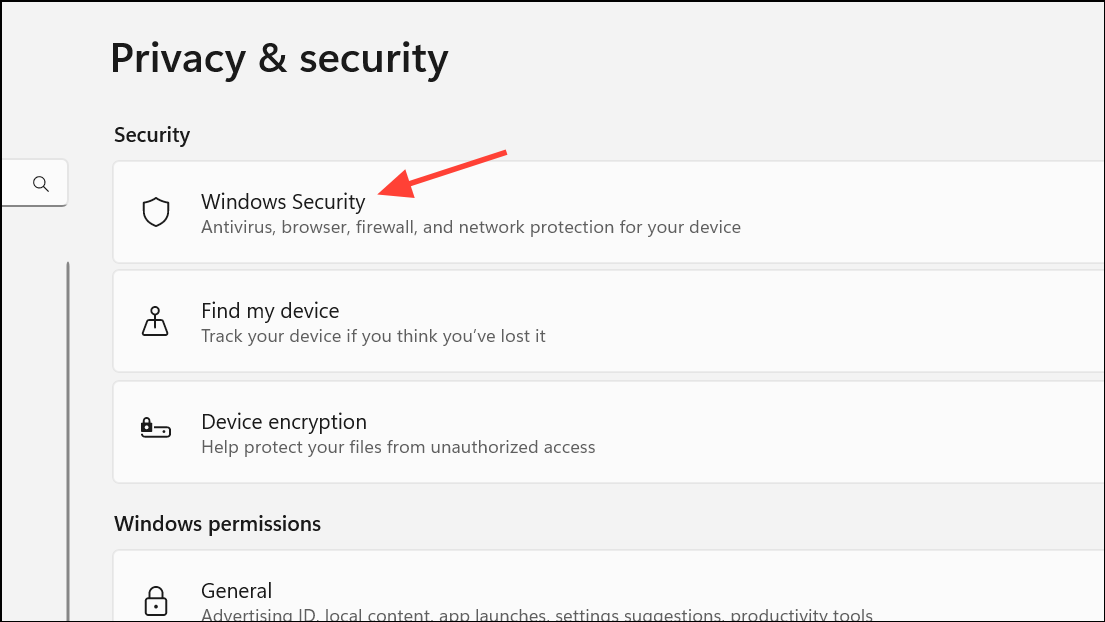Click the antivirus and firewall protection description
Viewport: 1105px width, 622px height.
tap(471, 227)
